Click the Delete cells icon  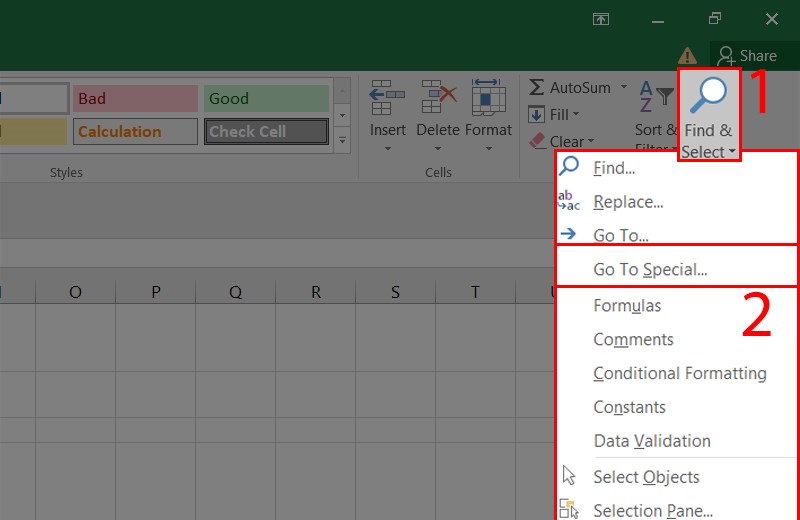pyautogui.click(x=438, y=98)
